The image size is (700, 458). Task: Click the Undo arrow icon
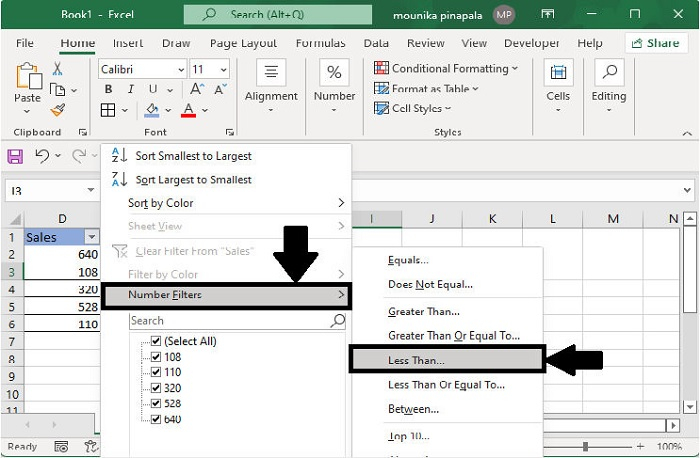click(42, 156)
